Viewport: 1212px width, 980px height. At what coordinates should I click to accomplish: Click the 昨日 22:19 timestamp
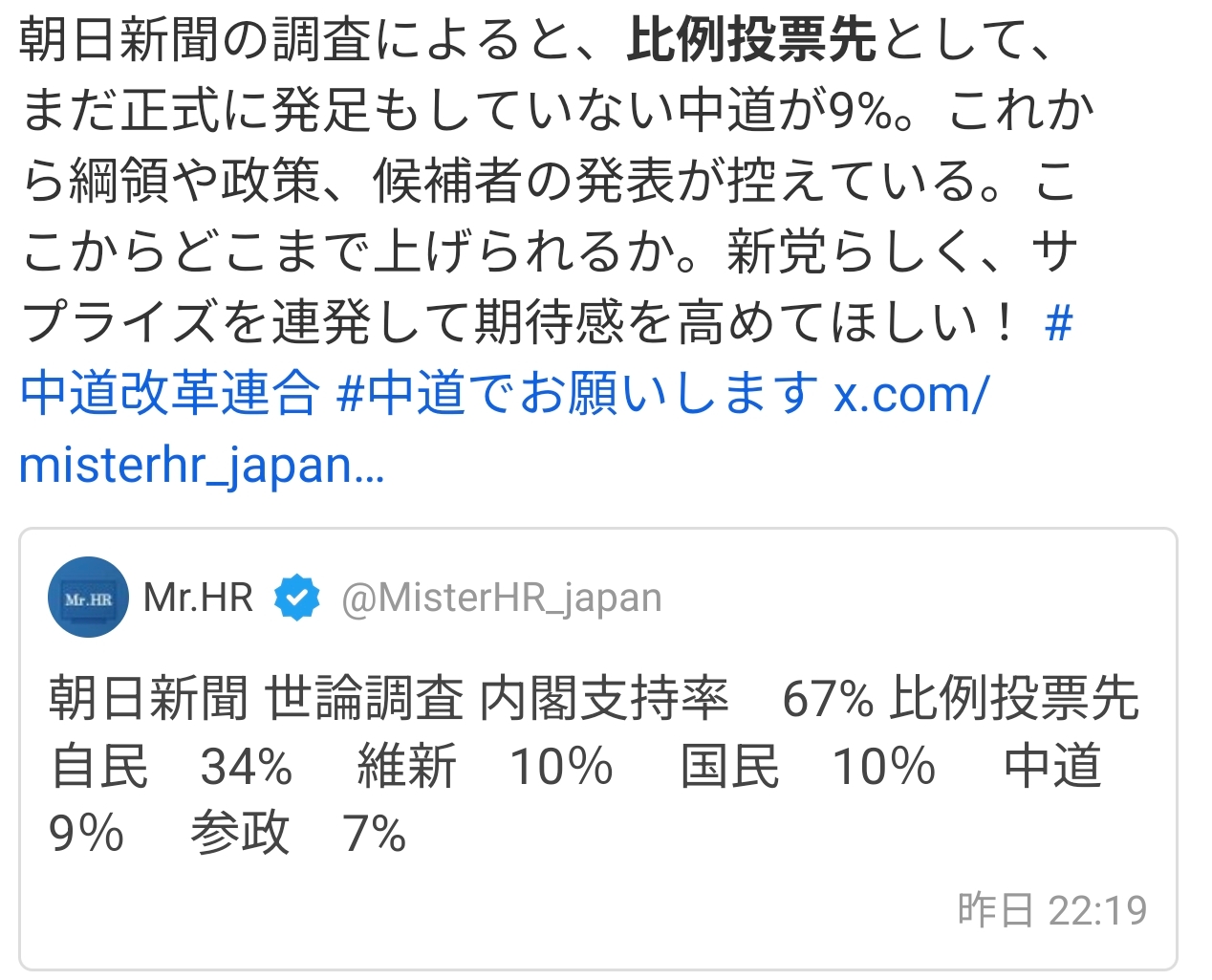[x=1051, y=909]
